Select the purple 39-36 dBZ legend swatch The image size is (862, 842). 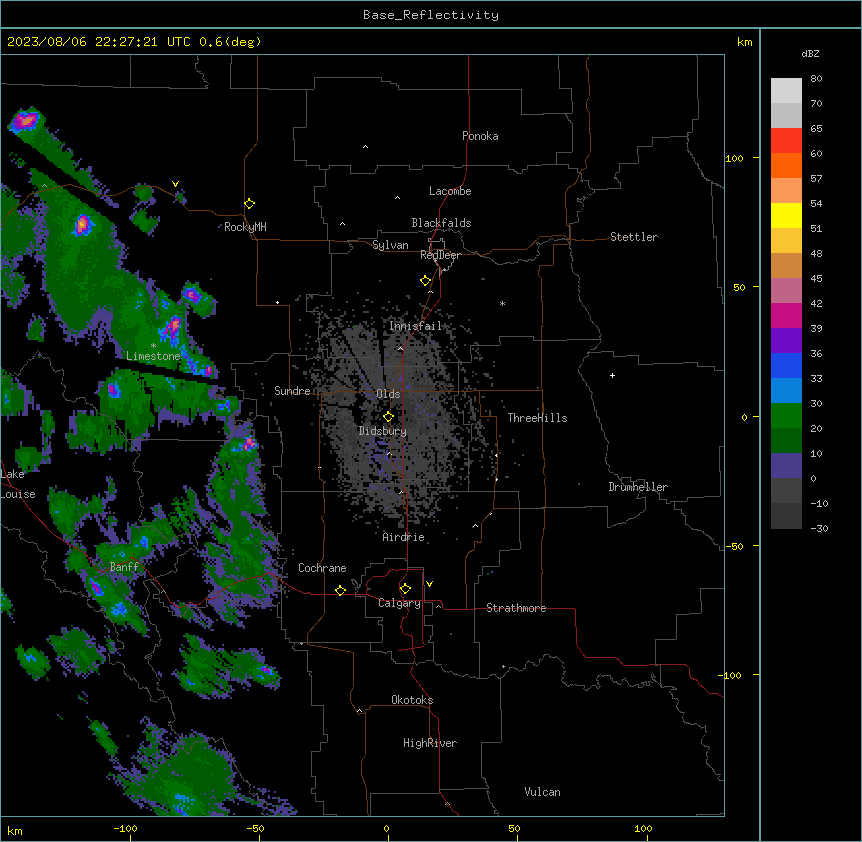(x=786, y=341)
